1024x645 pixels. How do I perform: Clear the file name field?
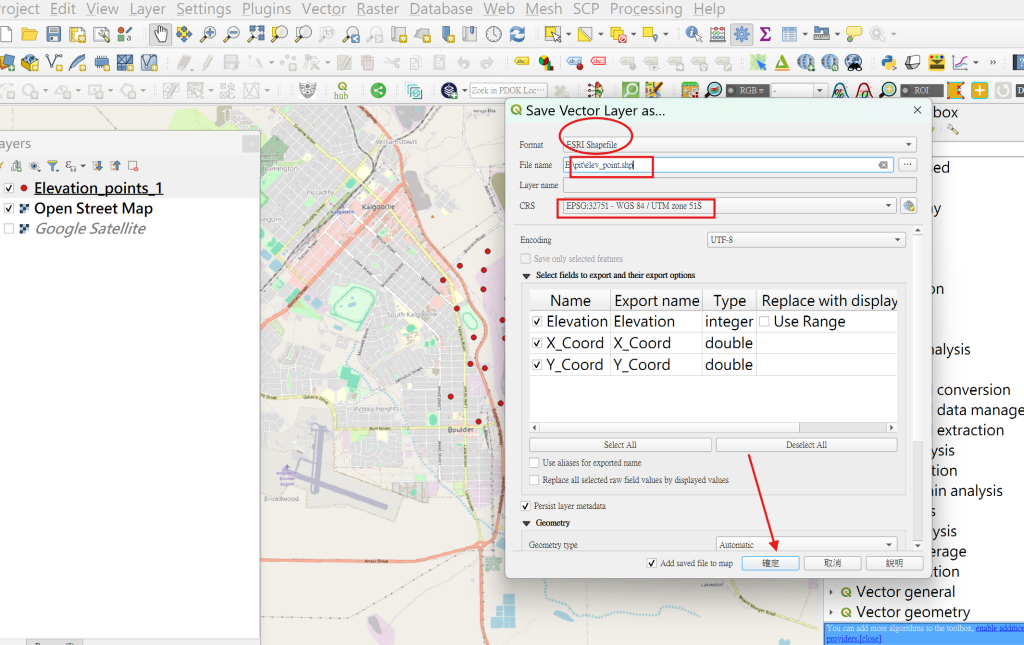coord(883,165)
